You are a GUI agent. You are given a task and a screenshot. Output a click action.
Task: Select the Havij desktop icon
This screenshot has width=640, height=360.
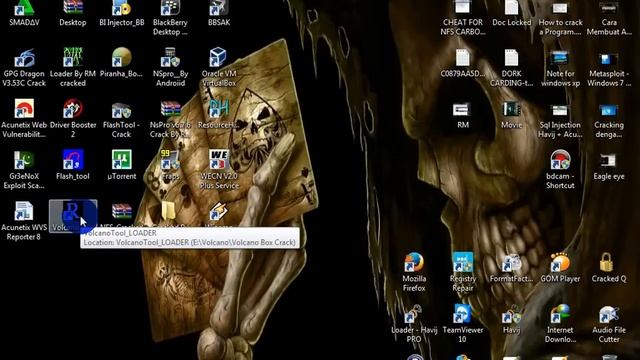(511, 314)
